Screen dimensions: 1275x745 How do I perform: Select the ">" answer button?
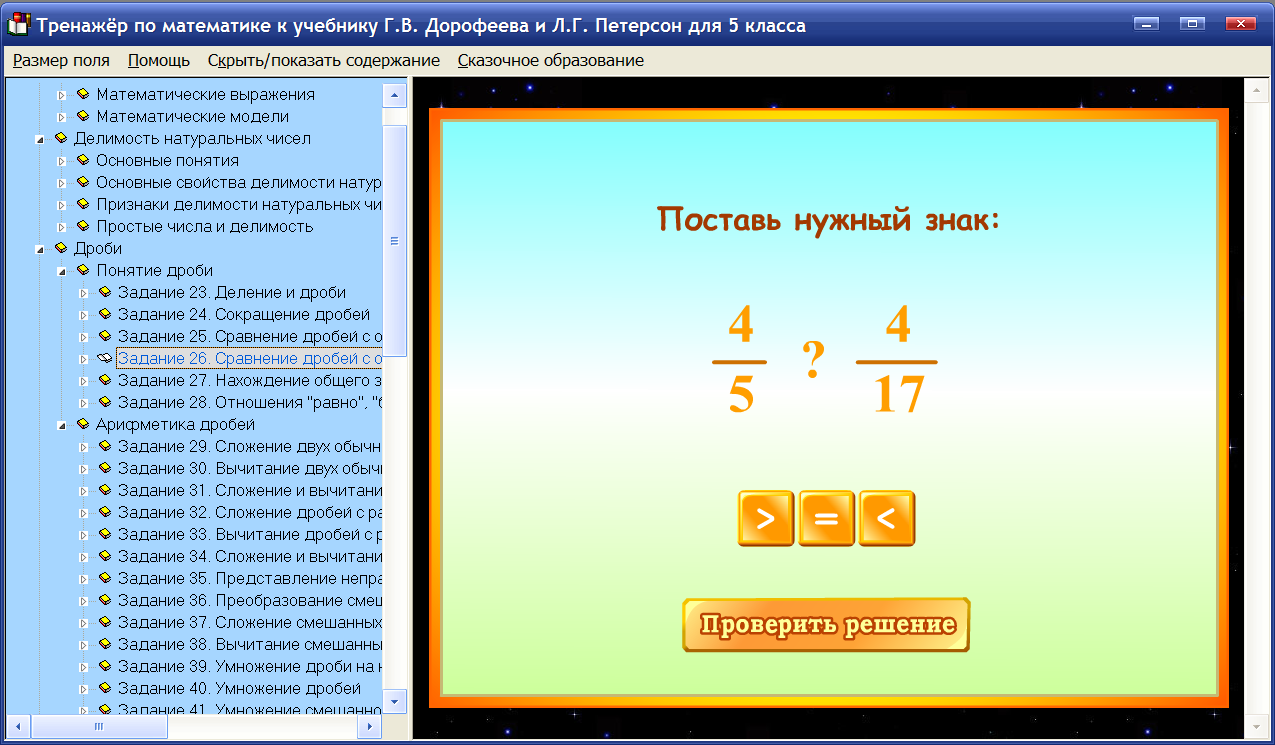[x=766, y=518]
